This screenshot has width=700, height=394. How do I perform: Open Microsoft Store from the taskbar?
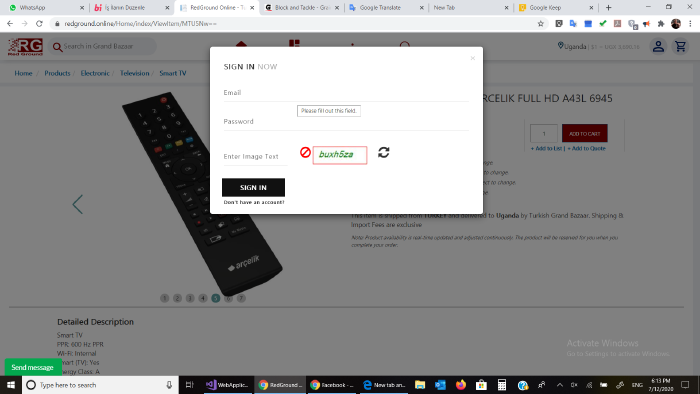(x=481, y=385)
